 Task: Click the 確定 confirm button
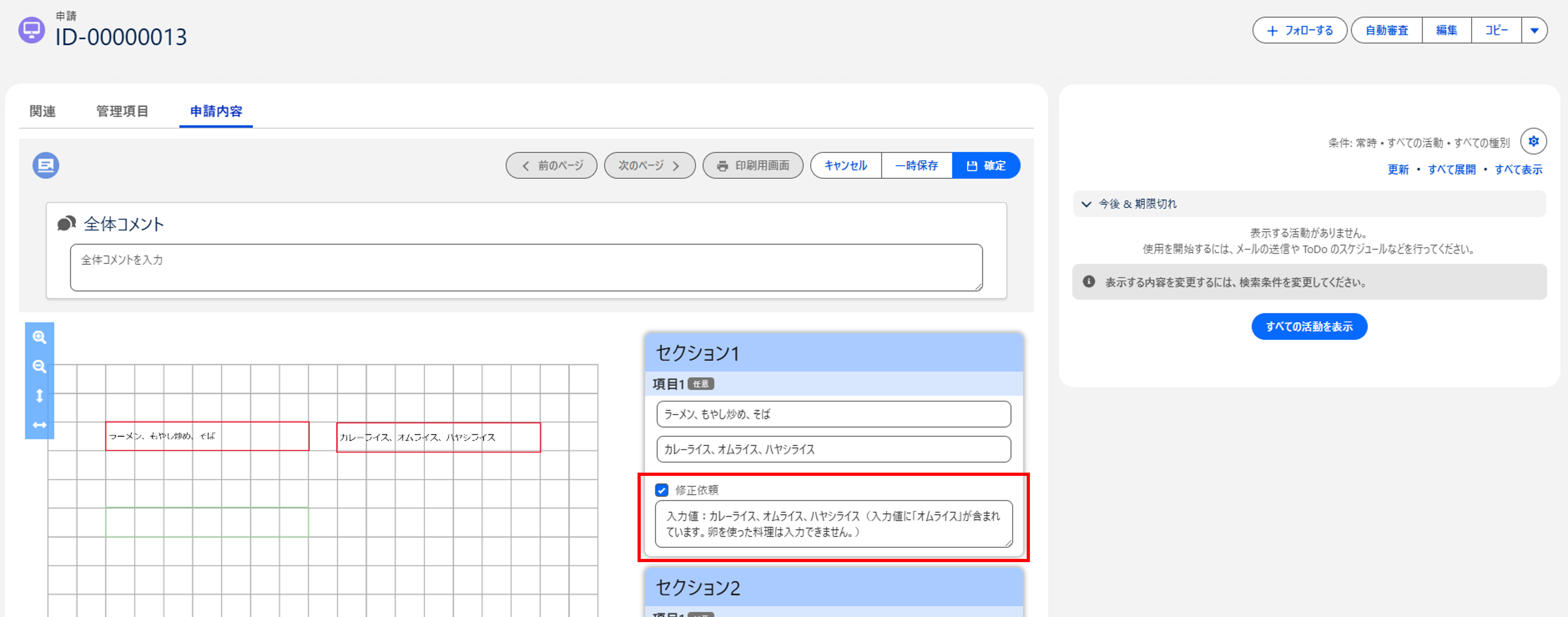pos(986,166)
